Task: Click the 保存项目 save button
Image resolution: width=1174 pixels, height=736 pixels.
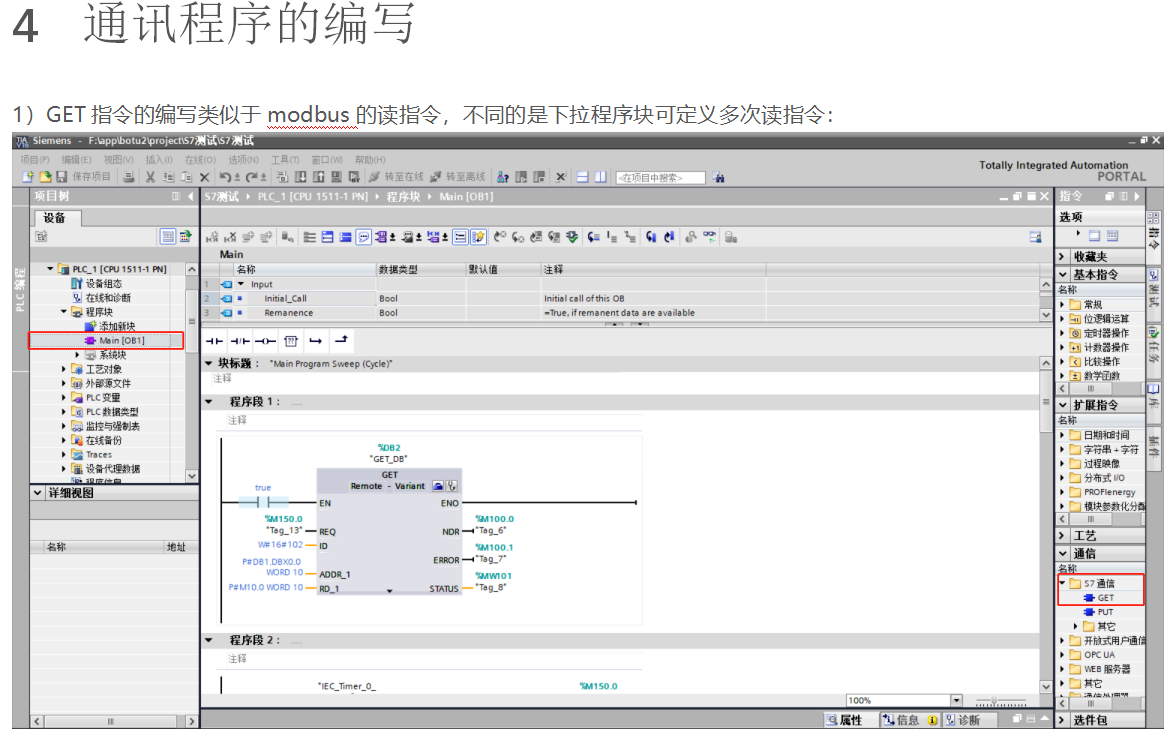Action: pos(84,177)
